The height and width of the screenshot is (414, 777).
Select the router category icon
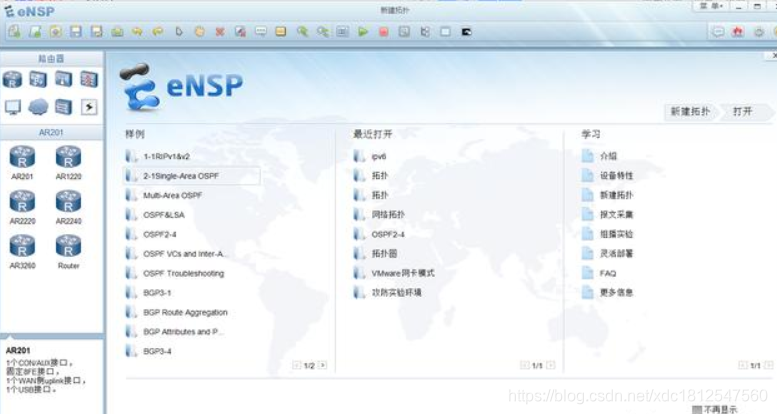point(12,79)
